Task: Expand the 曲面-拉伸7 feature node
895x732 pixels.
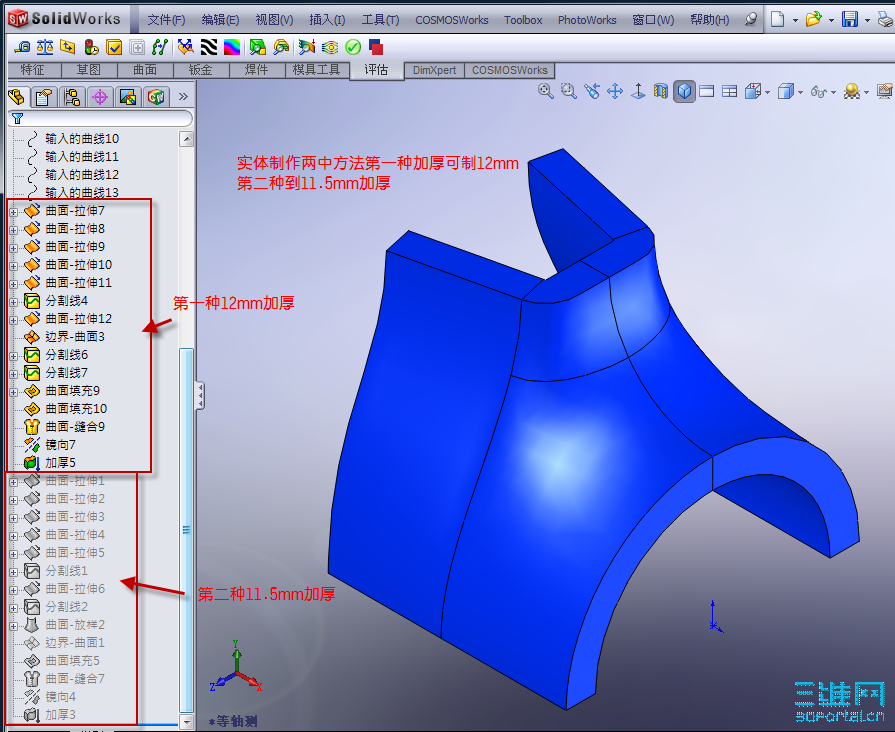Action: pos(14,212)
